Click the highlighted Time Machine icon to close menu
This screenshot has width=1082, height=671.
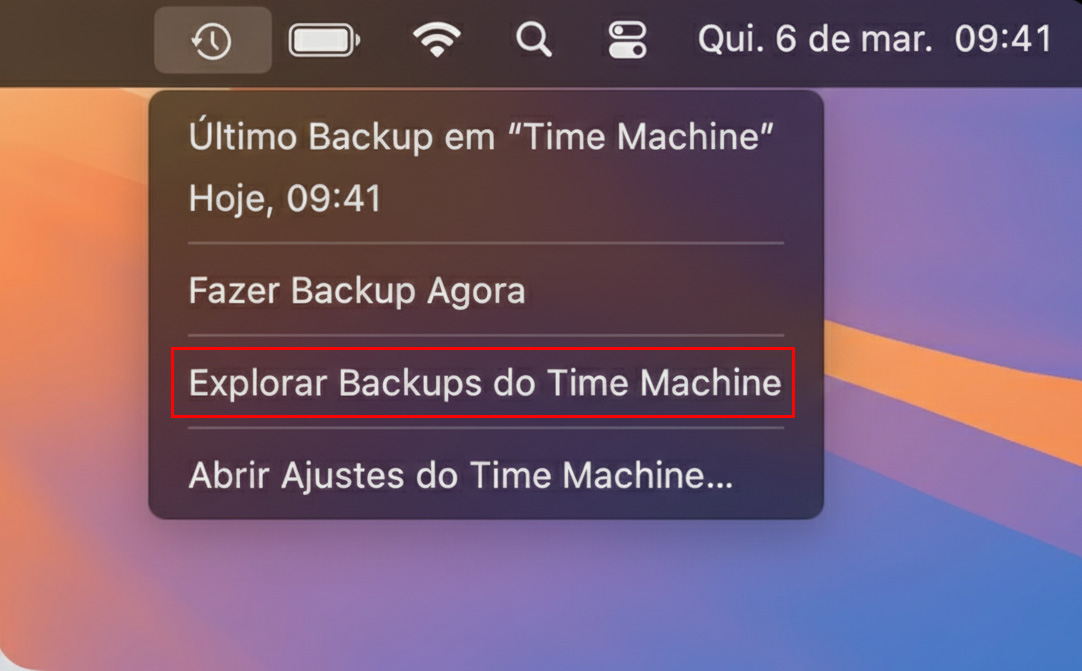[211, 41]
